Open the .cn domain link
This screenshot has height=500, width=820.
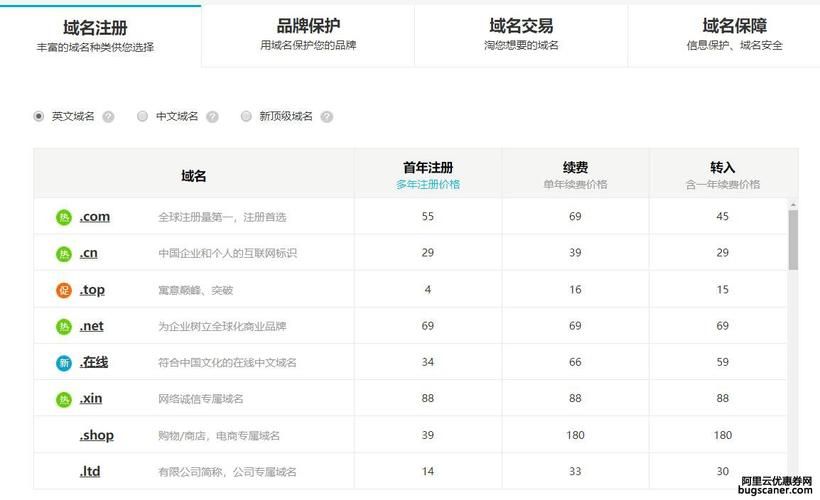(x=88, y=253)
